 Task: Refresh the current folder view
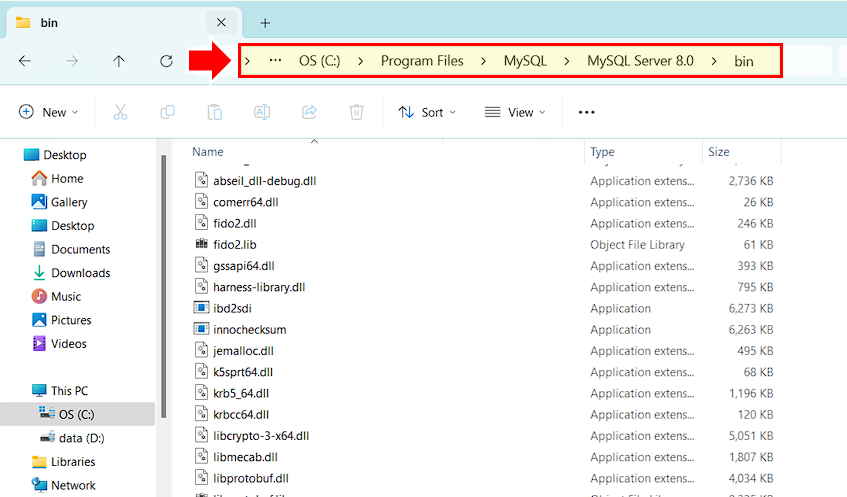(166, 61)
